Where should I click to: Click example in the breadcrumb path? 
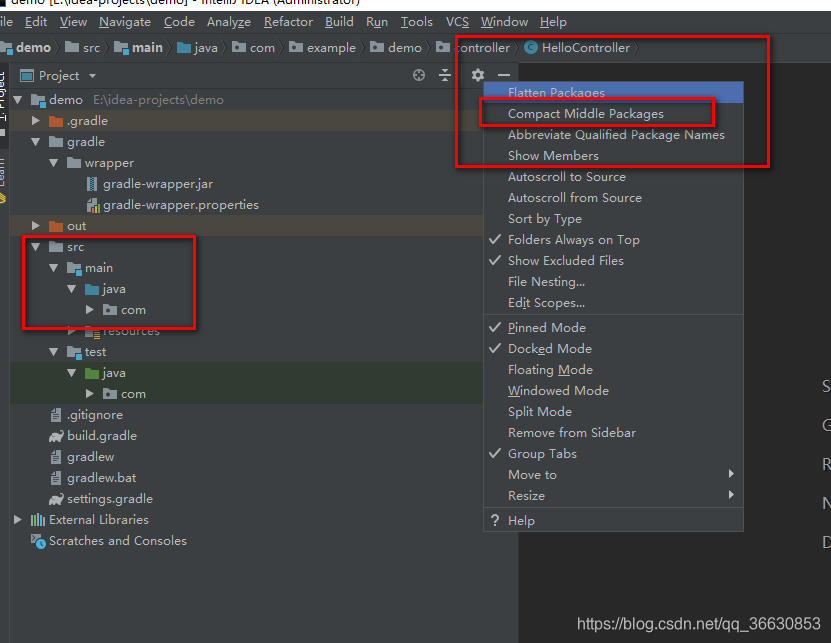[331, 48]
